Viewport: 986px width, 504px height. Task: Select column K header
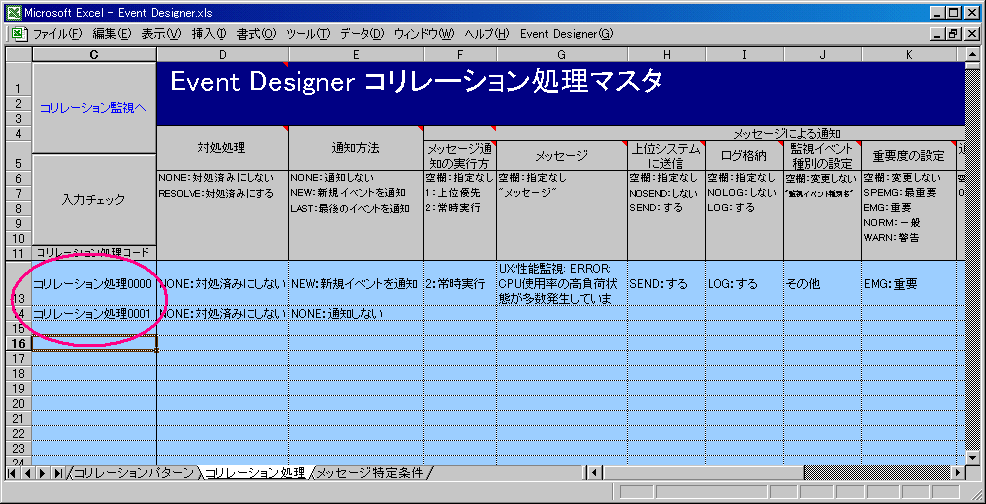pos(909,55)
